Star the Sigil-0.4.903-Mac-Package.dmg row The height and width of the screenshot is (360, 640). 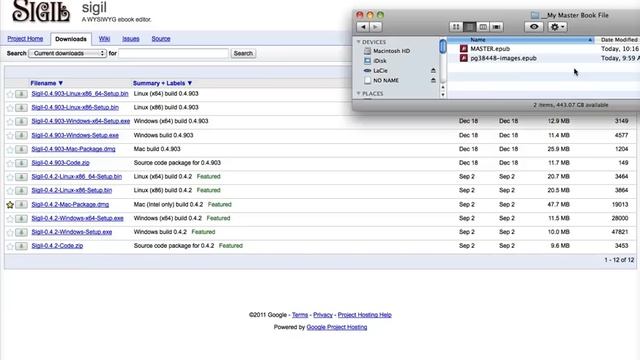(10, 149)
